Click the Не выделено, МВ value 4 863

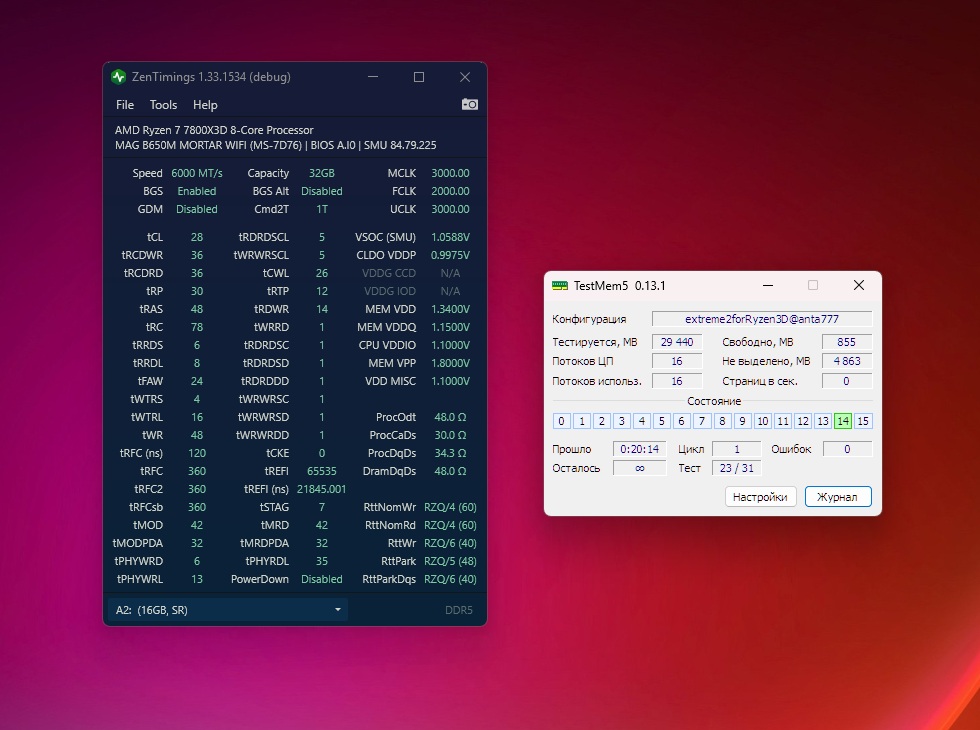coord(846,361)
